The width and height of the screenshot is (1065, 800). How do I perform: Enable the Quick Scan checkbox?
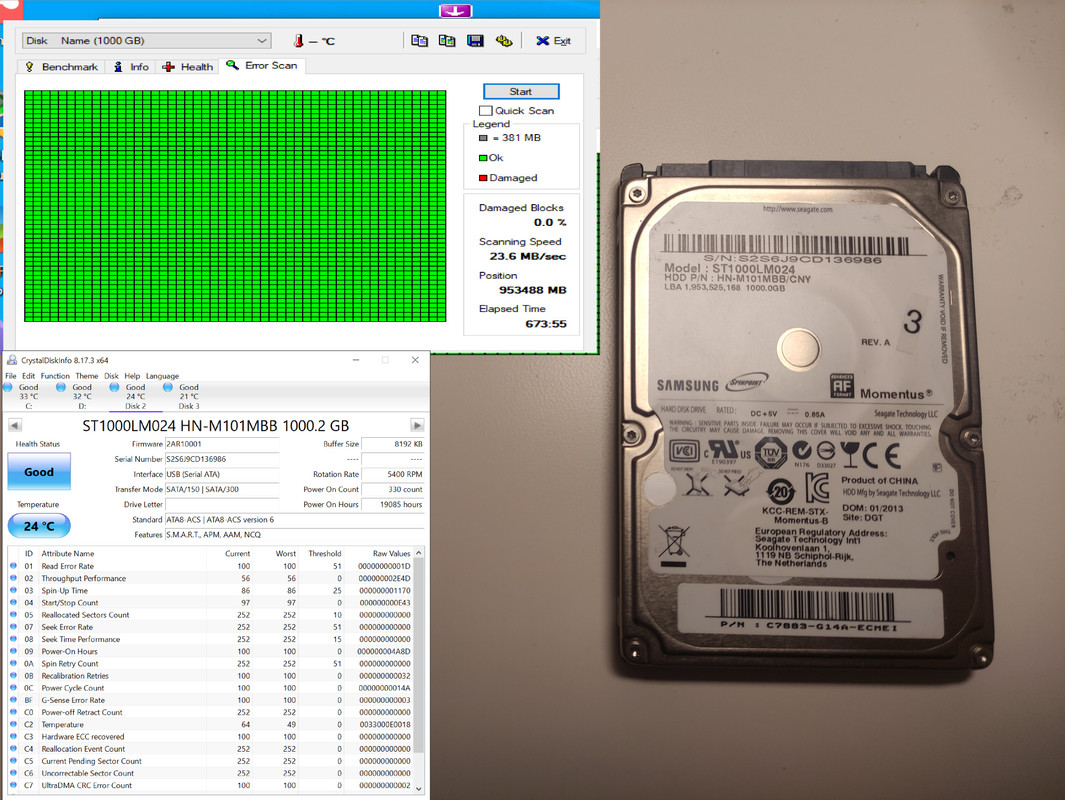(x=486, y=111)
